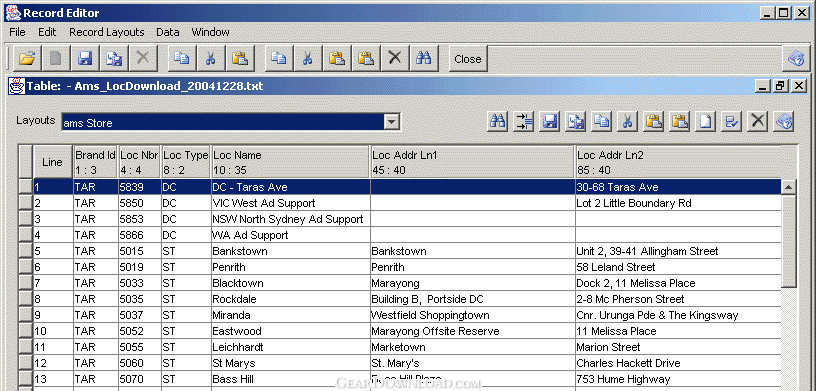
Task: Select the cell 'Marayong' in Loc Addr Ln1
Action: tap(473, 283)
